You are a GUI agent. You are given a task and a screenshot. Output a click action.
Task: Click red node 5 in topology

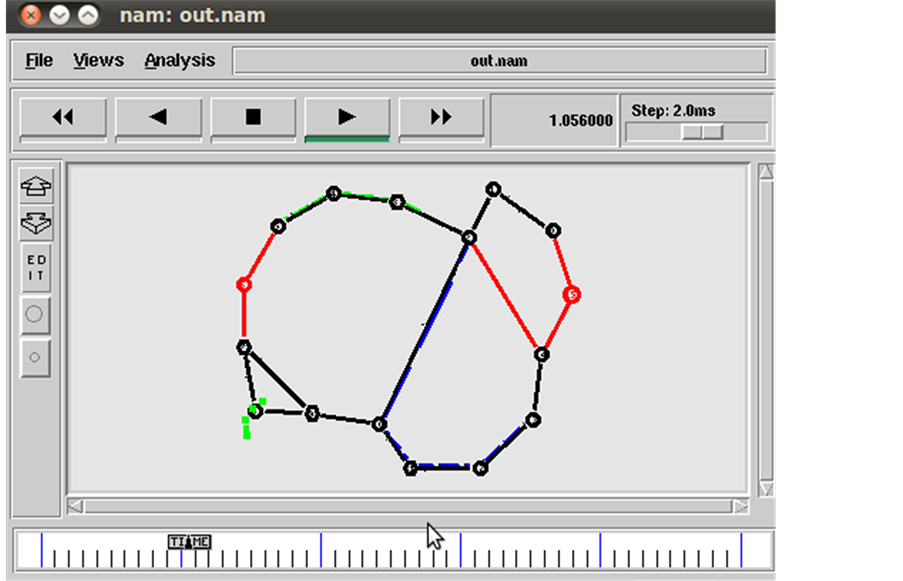click(x=570, y=295)
